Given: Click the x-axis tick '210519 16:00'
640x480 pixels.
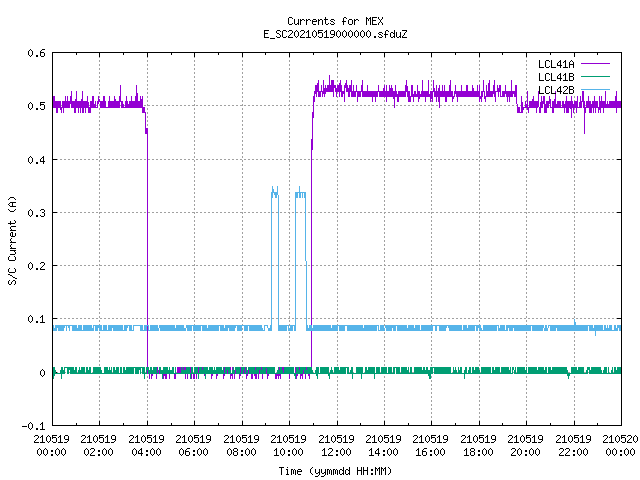Looking at the screenshot, I should tap(431, 446).
